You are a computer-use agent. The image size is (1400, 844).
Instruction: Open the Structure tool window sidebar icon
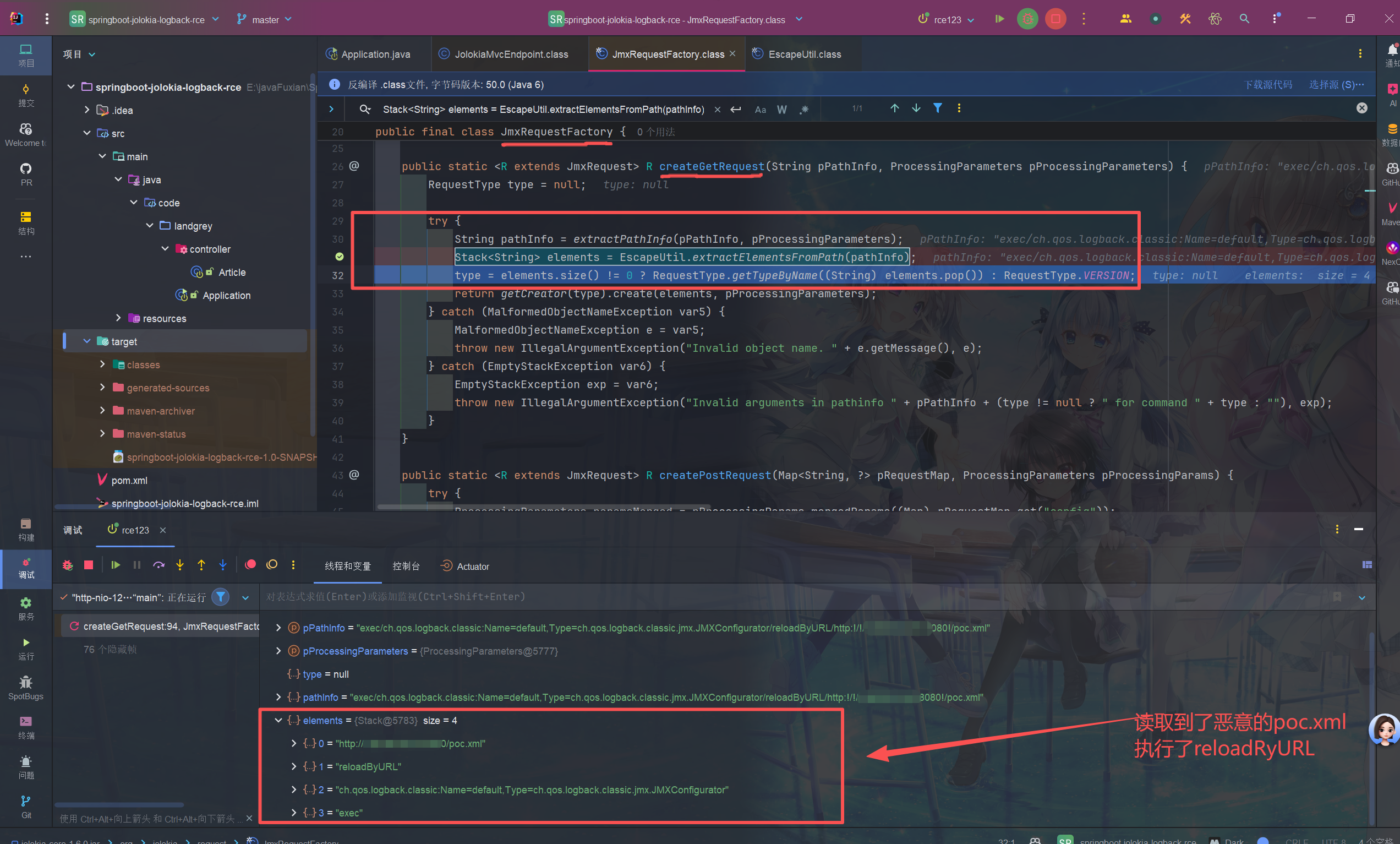pos(25,222)
